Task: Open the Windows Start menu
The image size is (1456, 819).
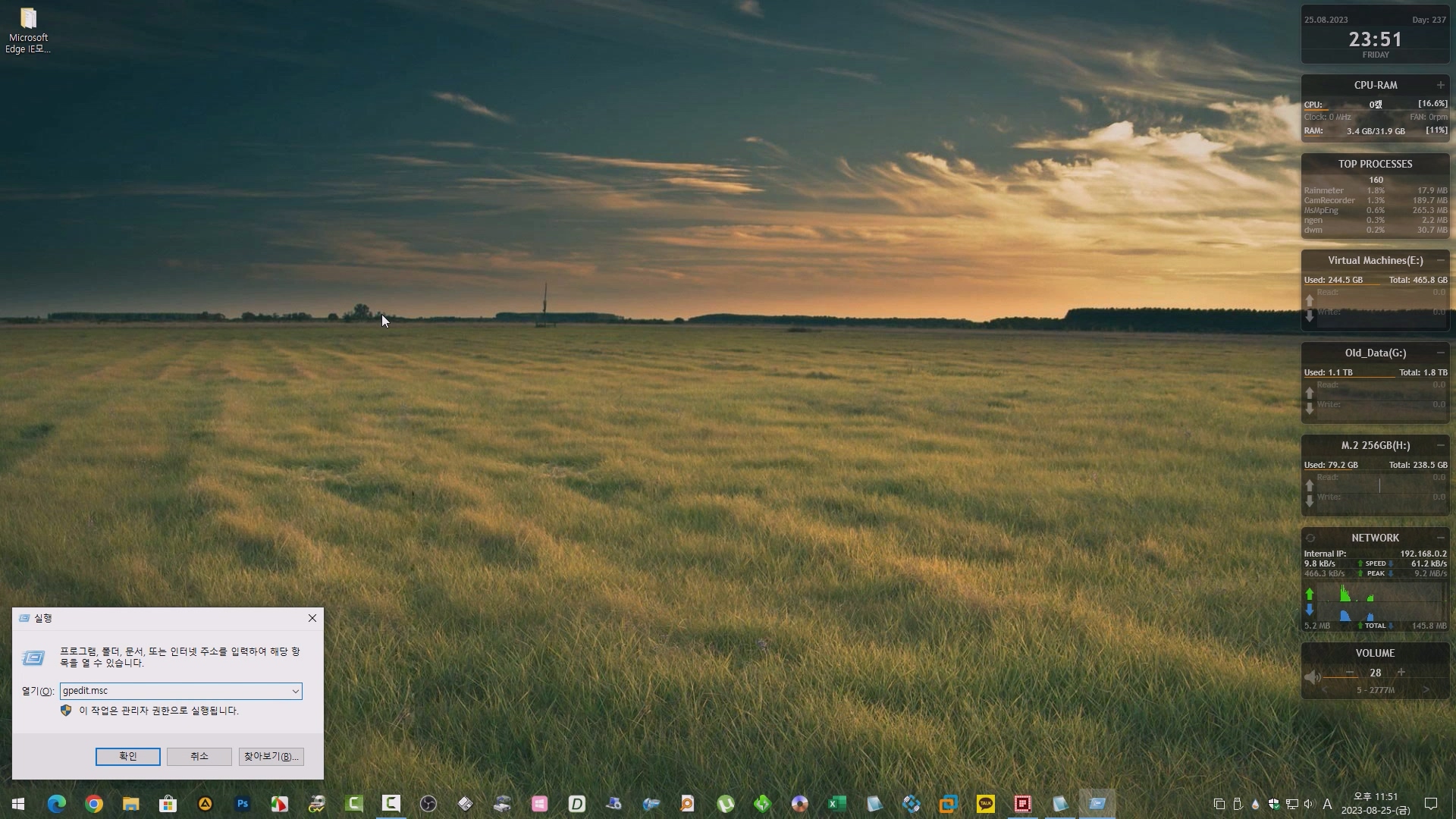Action: tap(18, 804)
